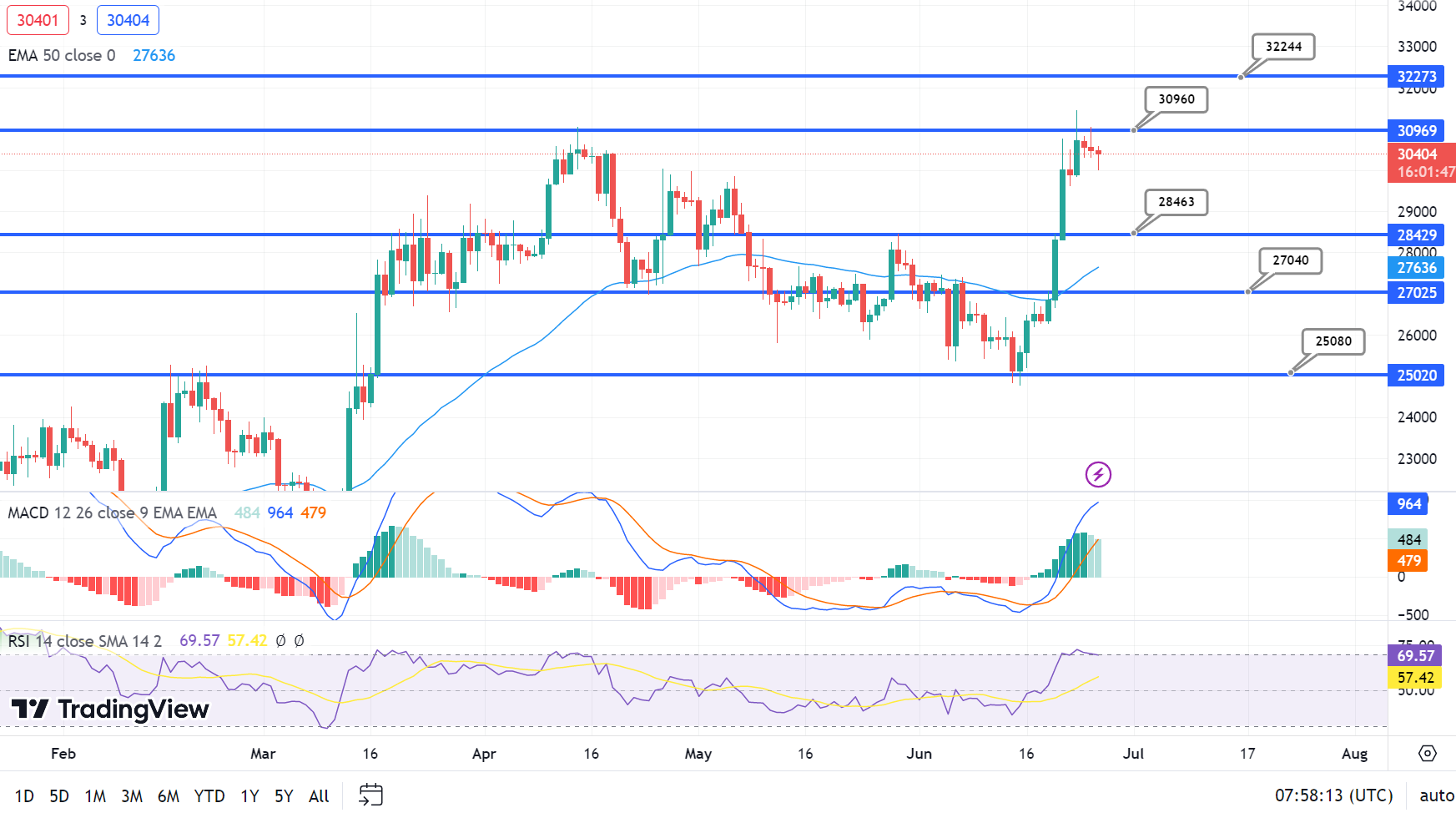Switch to the 1M range
This screenshot has height=818, width=1456.
pyautogui.click(x=95, y=795)
